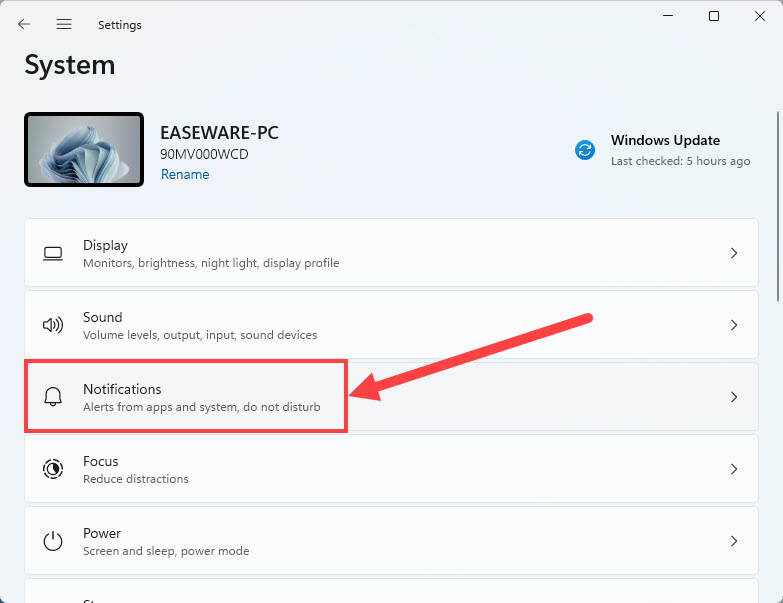Open Focus reduce distractions entry
Screen dimensions: 783x603
click(x=392, y=469)
